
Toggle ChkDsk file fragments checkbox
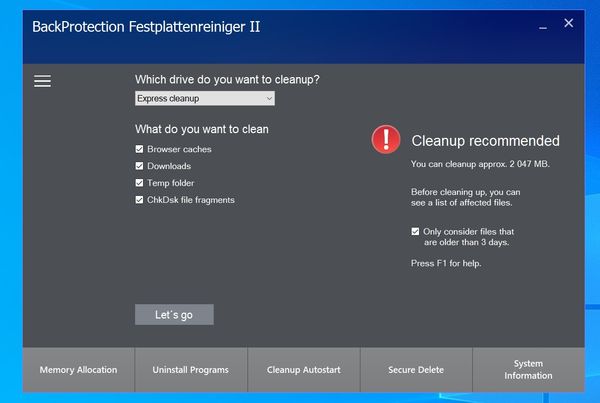[139, 199]
